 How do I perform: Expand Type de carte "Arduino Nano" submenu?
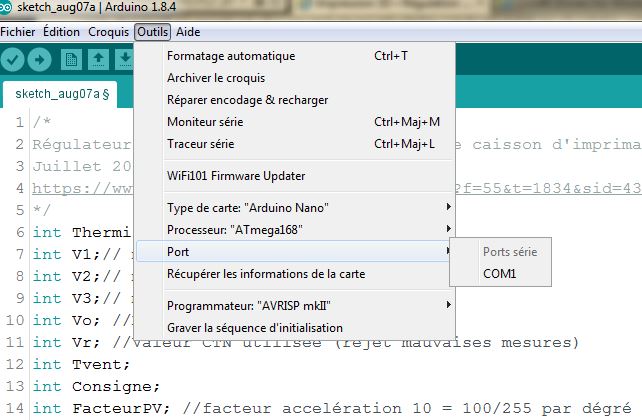tap(295, 208)
